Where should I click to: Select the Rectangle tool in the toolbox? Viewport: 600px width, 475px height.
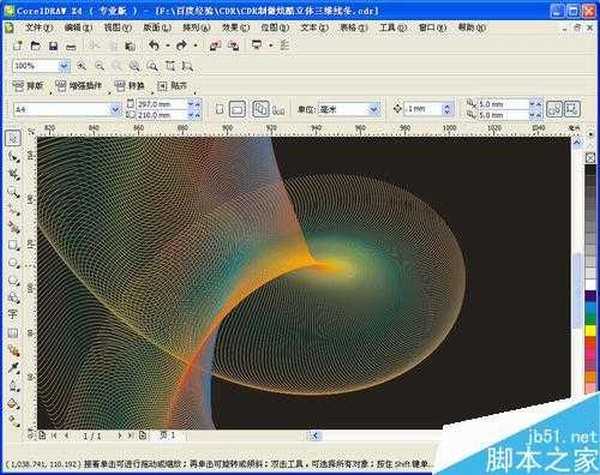coord(13,243)
